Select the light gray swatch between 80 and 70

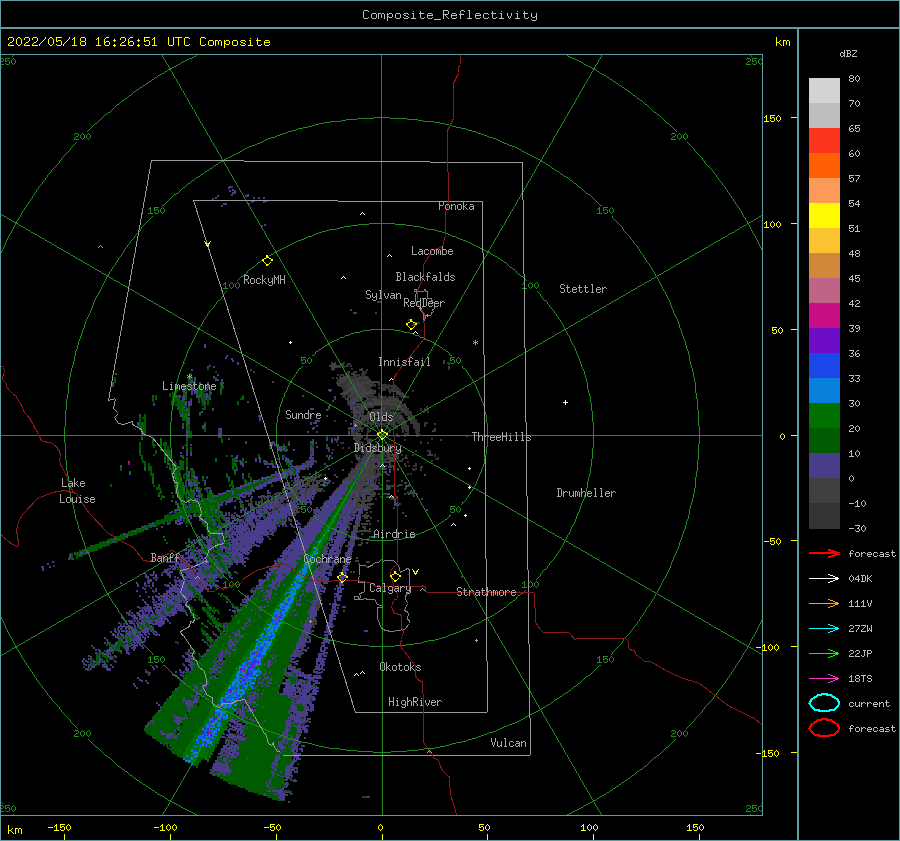[824, 91]
